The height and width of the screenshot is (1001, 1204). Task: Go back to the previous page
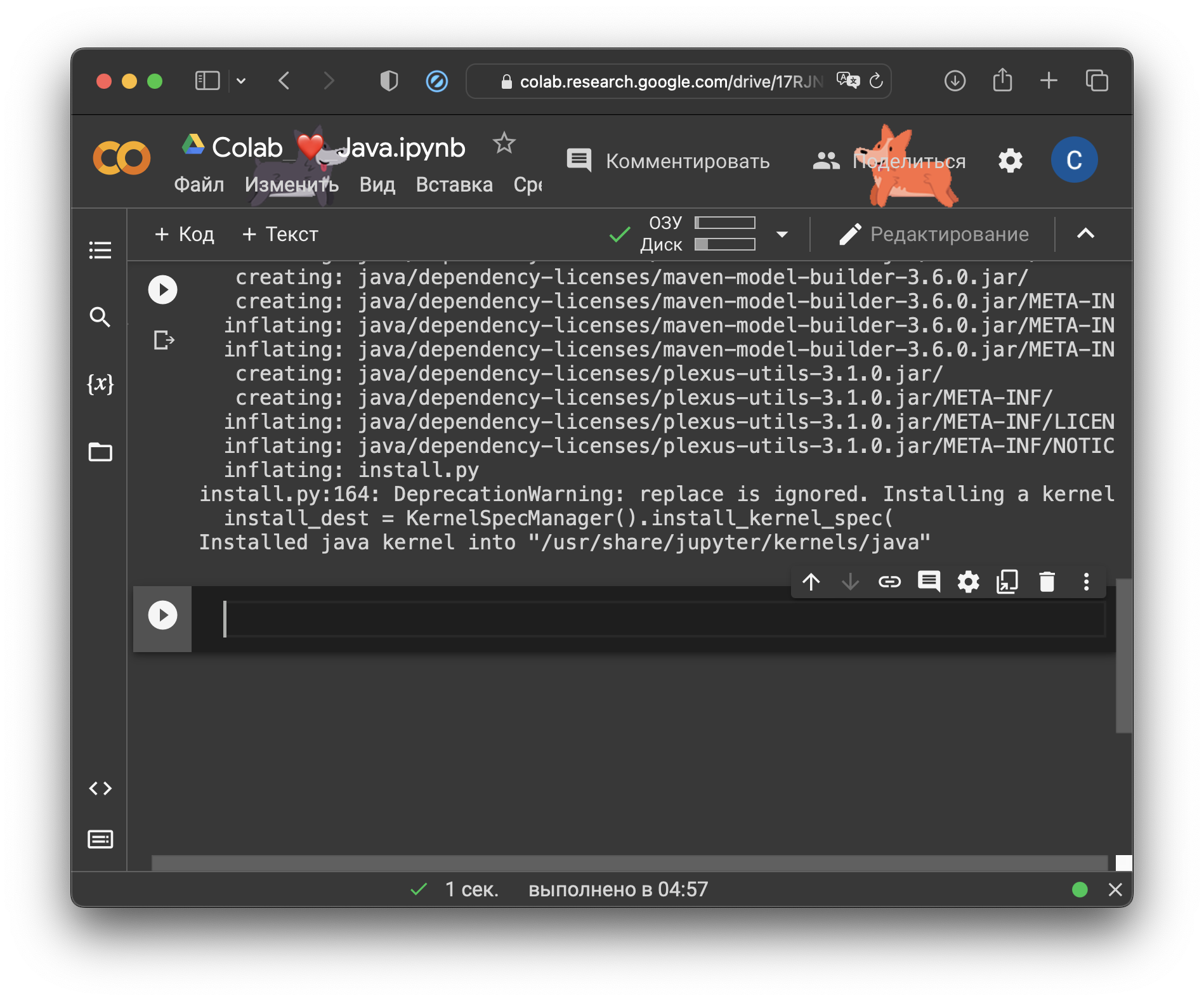(x=284, y=81)
